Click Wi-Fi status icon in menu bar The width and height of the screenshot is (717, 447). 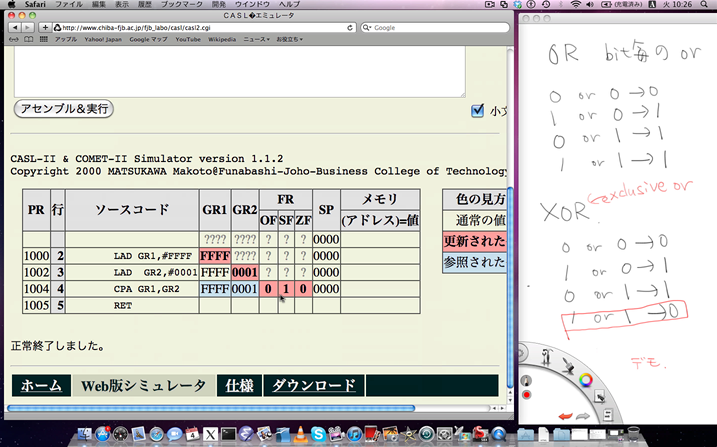coord(576,4)
